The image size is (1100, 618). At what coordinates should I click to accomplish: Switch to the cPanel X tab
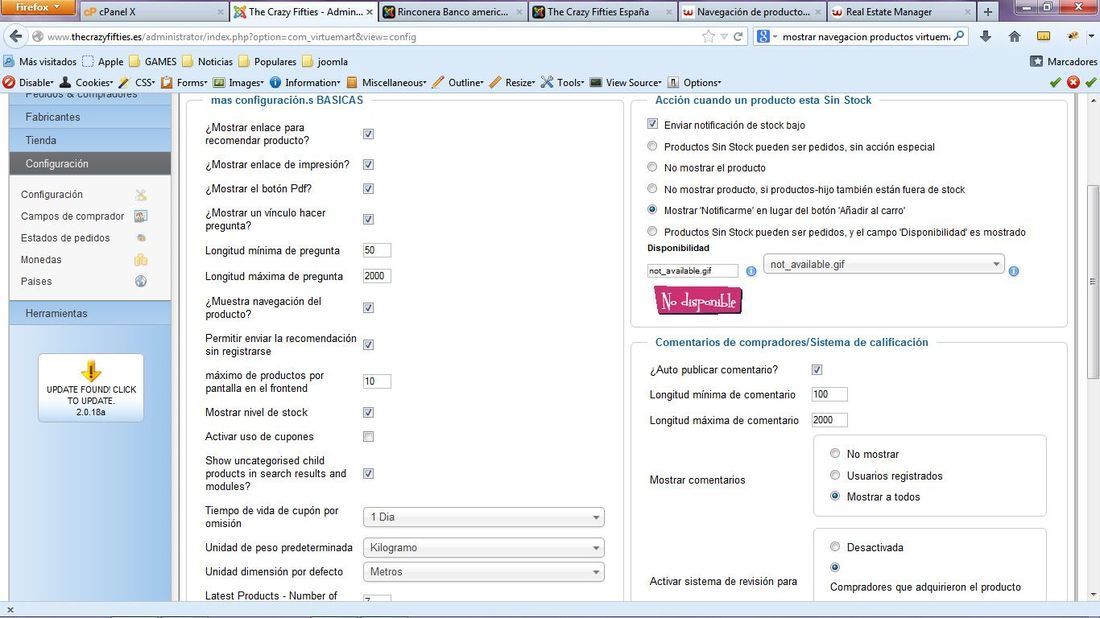pyautogui.click(x=152, y=12)
